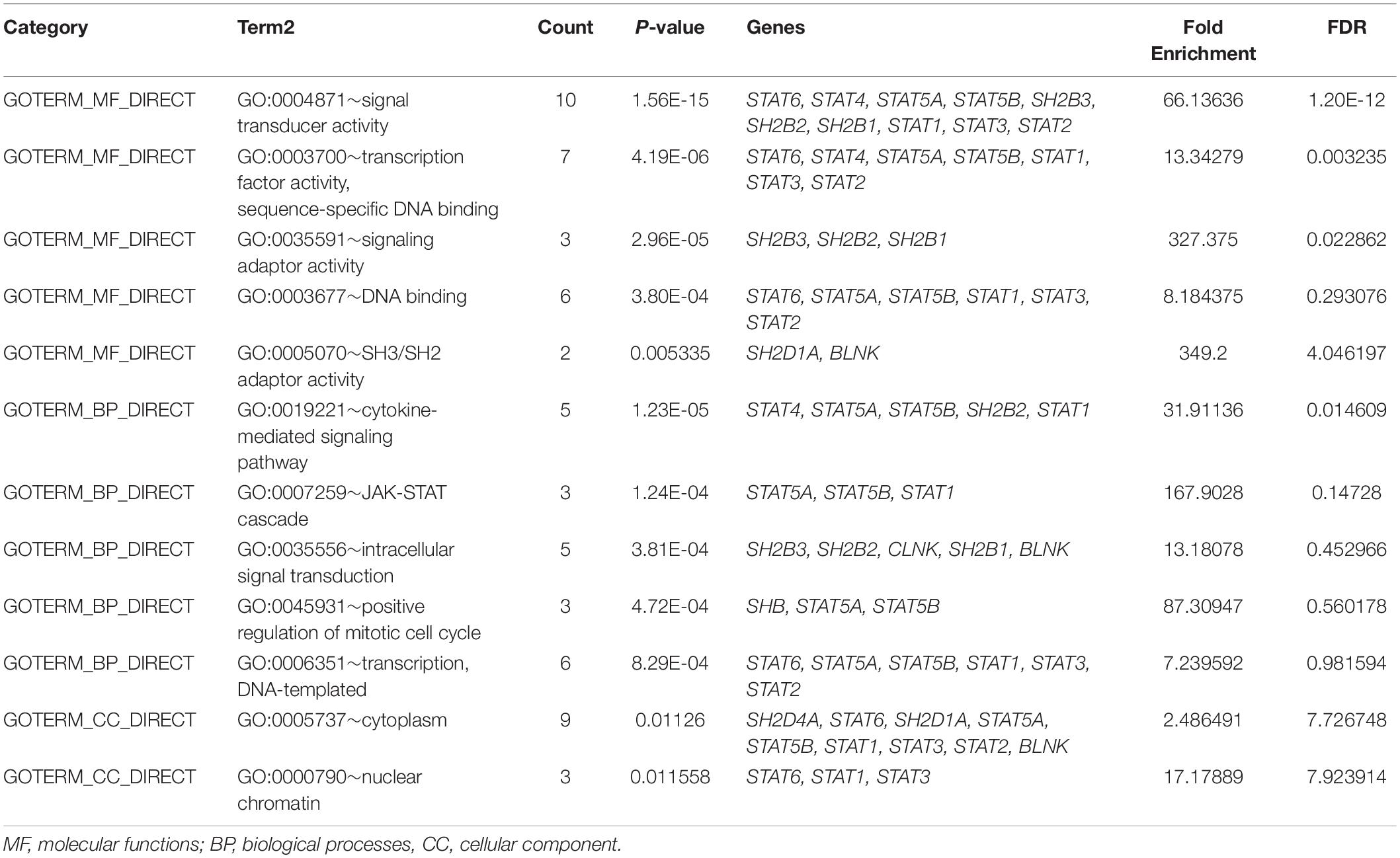This screenshot has width=1400, height=858.
Task: Select term GO:0006351 transcription, DNA-templated
Action: point(353,676)
